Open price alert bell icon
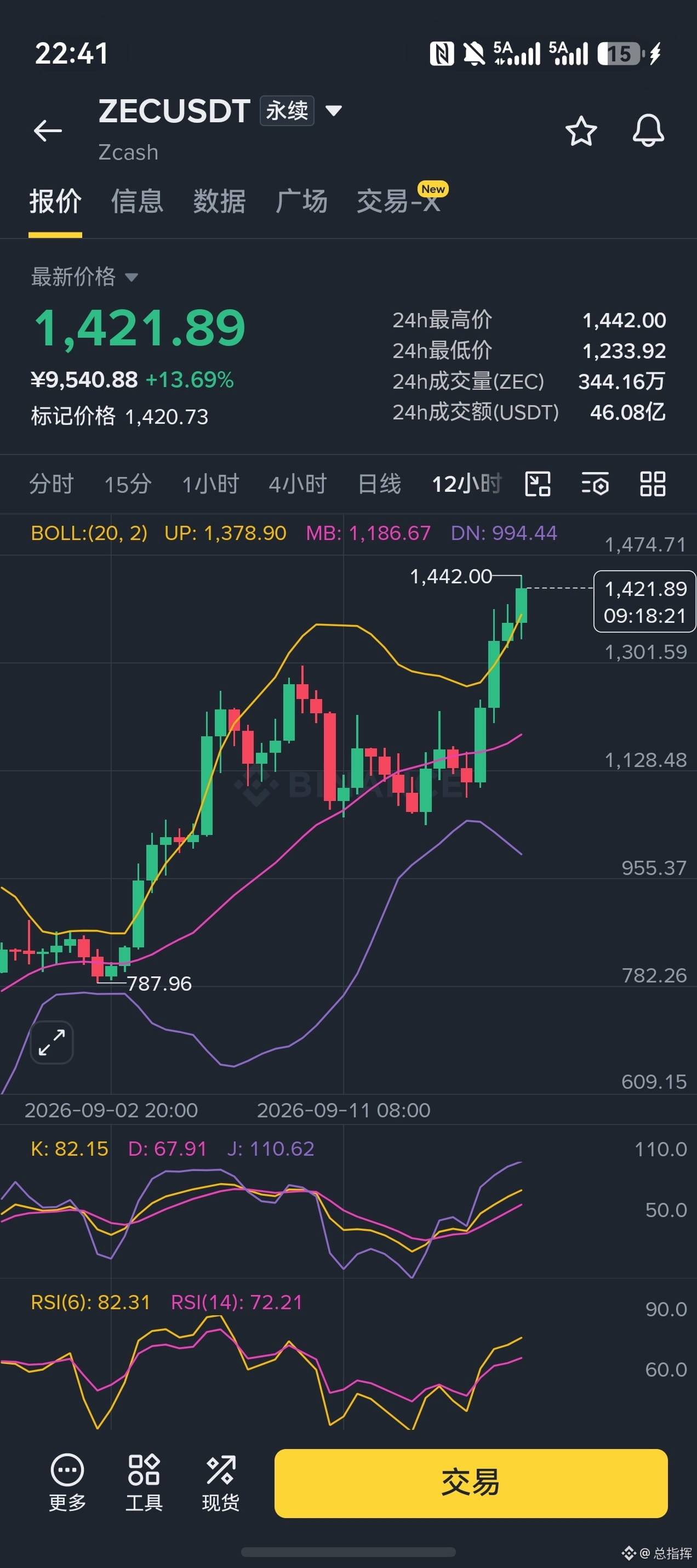Image resolution: width=697 pixels, height=1568 pixels. (648, 130)
